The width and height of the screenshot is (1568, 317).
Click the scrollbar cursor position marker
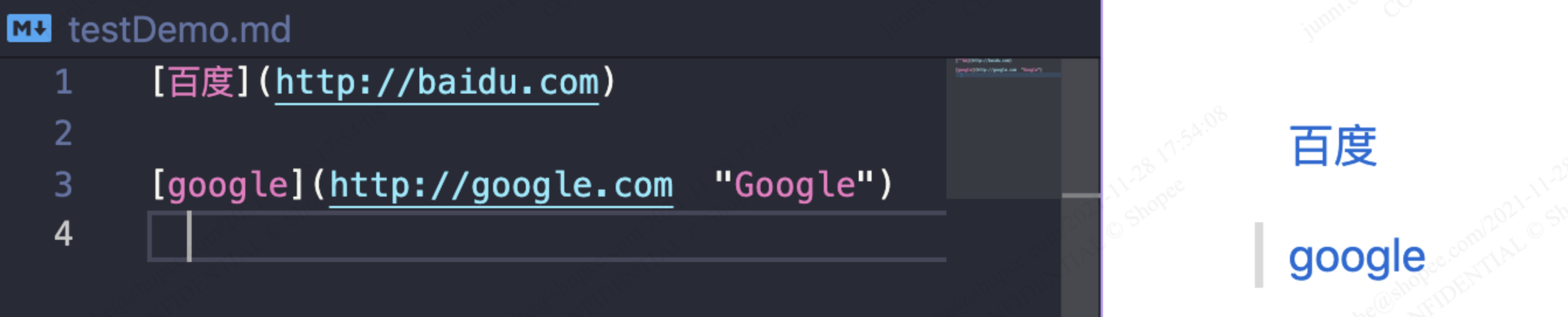pyautogui.click(x=1080, y=196)
